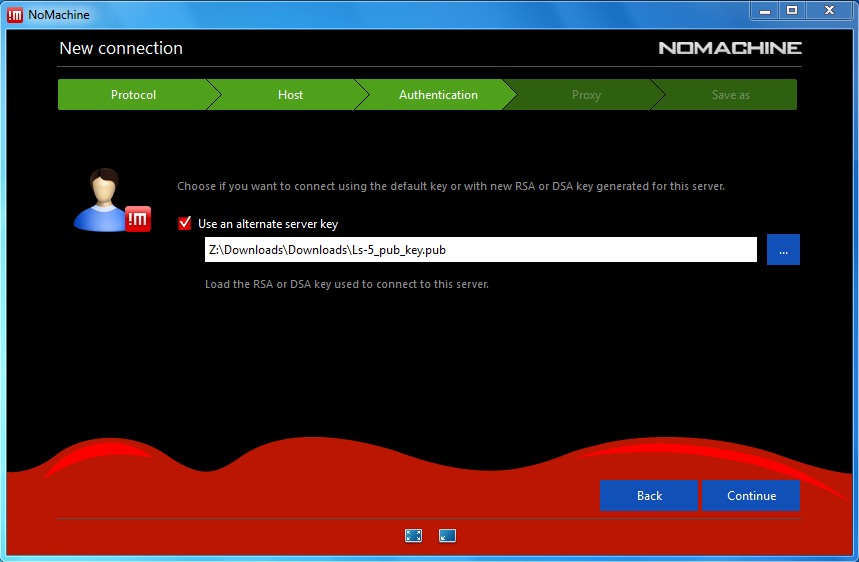Open the key file browser with the "..." button
This screenshot has width=859, height=562.
click(783, 250)
